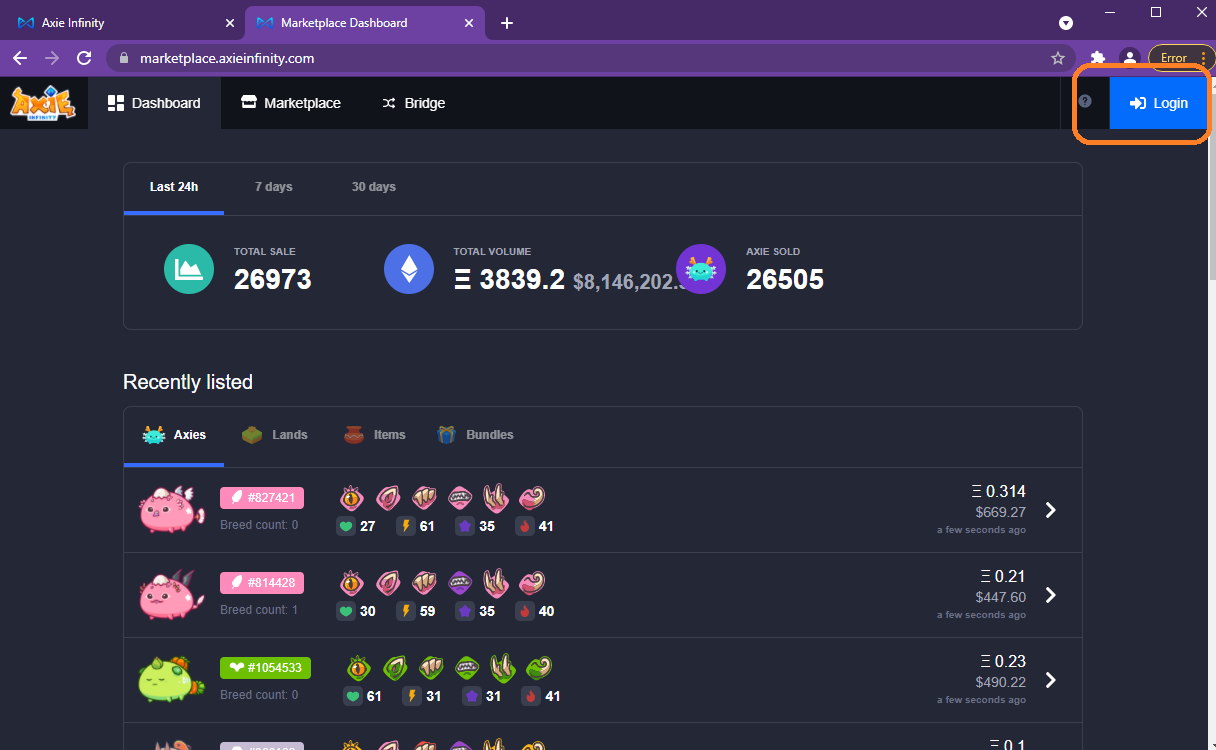Image resolution: width=1216 pixels, height=750 pixels.
Task: Click the Marketplace storefront icon
Action: point(248,102)
